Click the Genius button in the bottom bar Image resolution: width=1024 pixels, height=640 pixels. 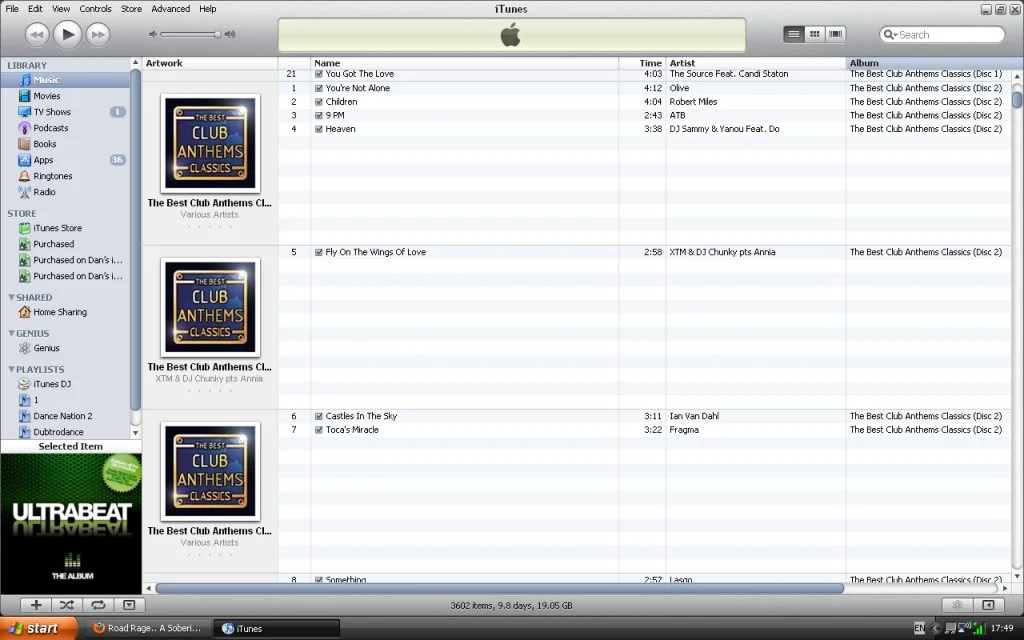coord(957,605)
